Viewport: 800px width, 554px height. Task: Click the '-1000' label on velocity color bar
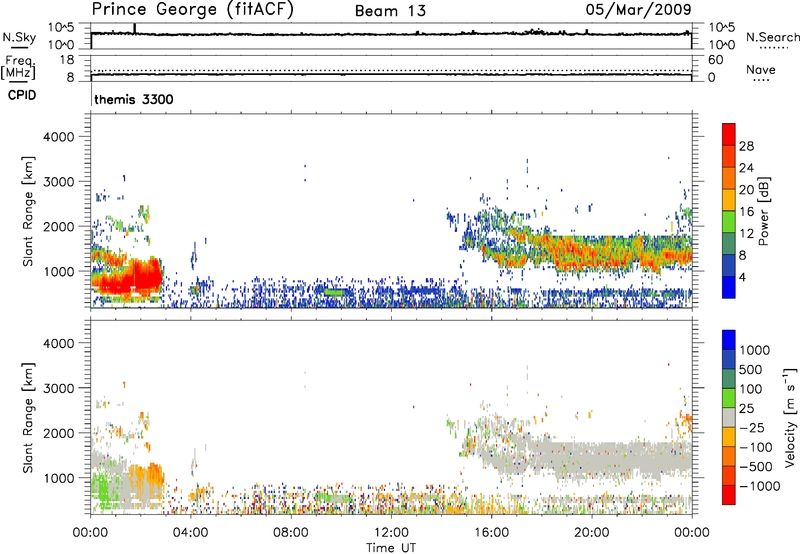[x=759, y=486]
